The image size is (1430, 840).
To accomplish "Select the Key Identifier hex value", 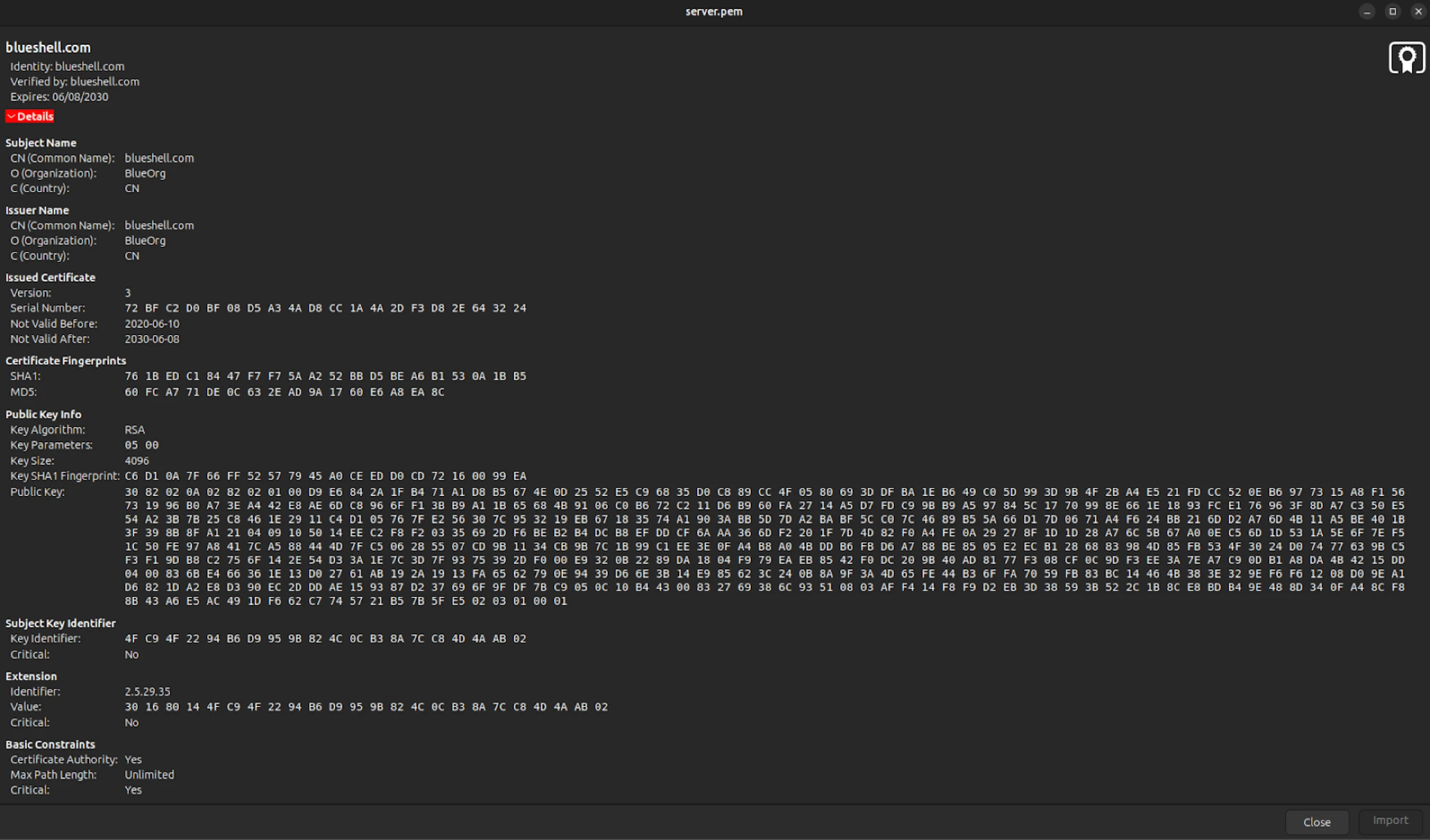I will pos(325,639).
